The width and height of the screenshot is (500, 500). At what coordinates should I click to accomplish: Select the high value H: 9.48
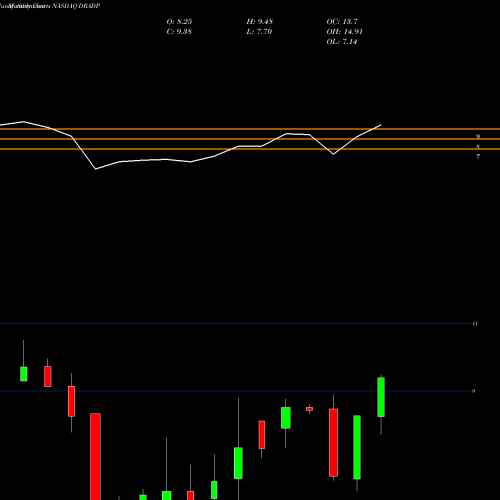coord(260,22)
